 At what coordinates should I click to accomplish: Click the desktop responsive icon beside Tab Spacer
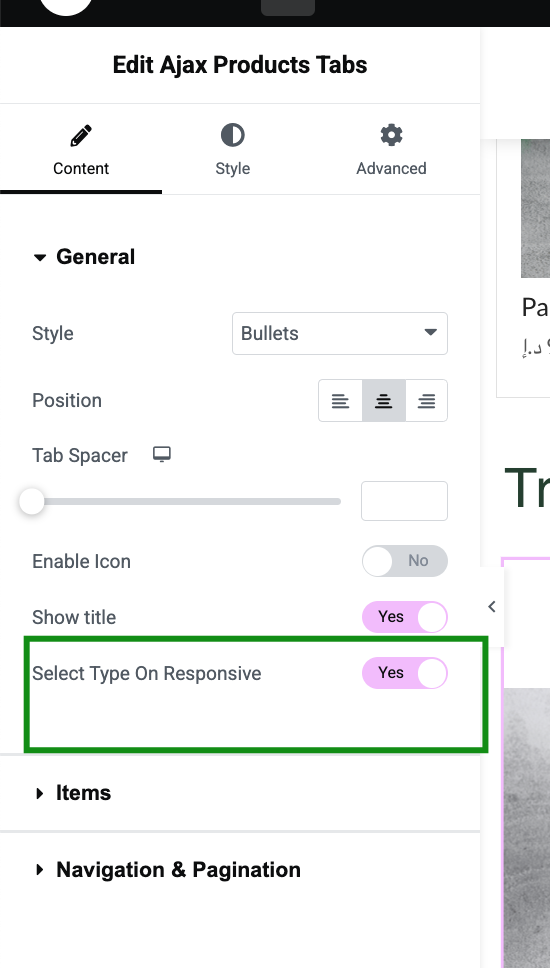coord(162,454)
